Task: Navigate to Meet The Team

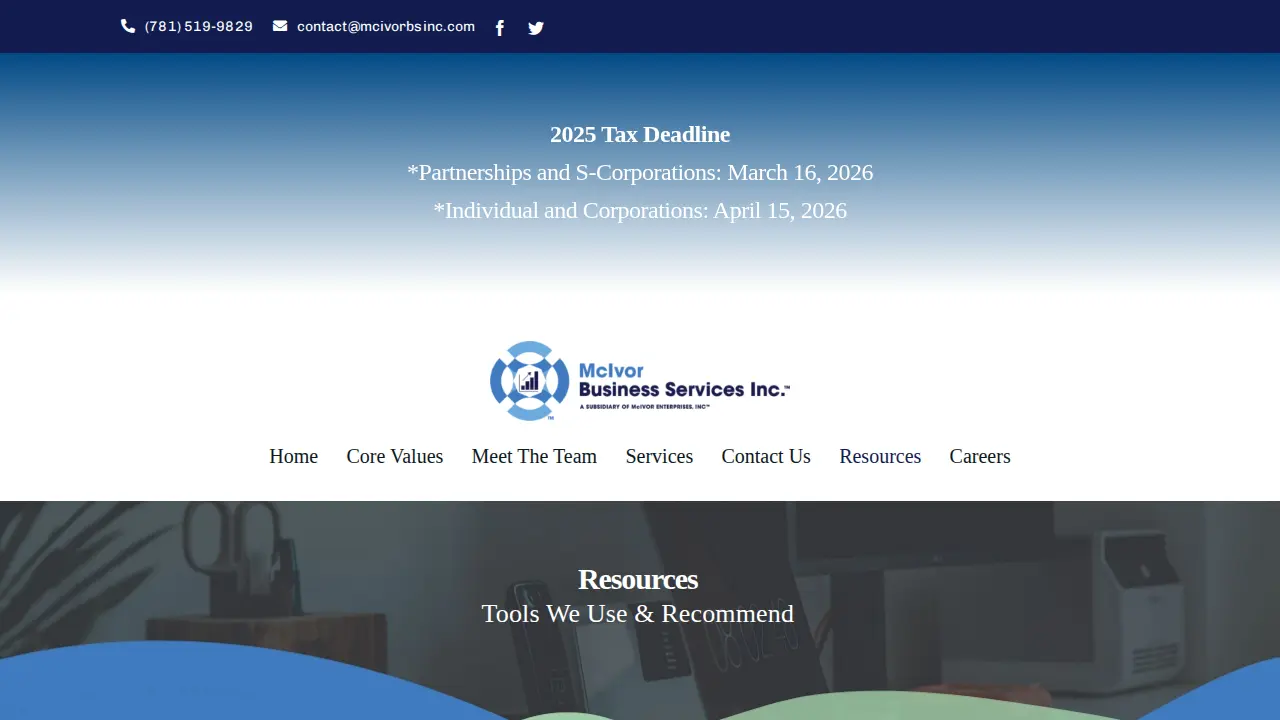Action: [534, 456]
